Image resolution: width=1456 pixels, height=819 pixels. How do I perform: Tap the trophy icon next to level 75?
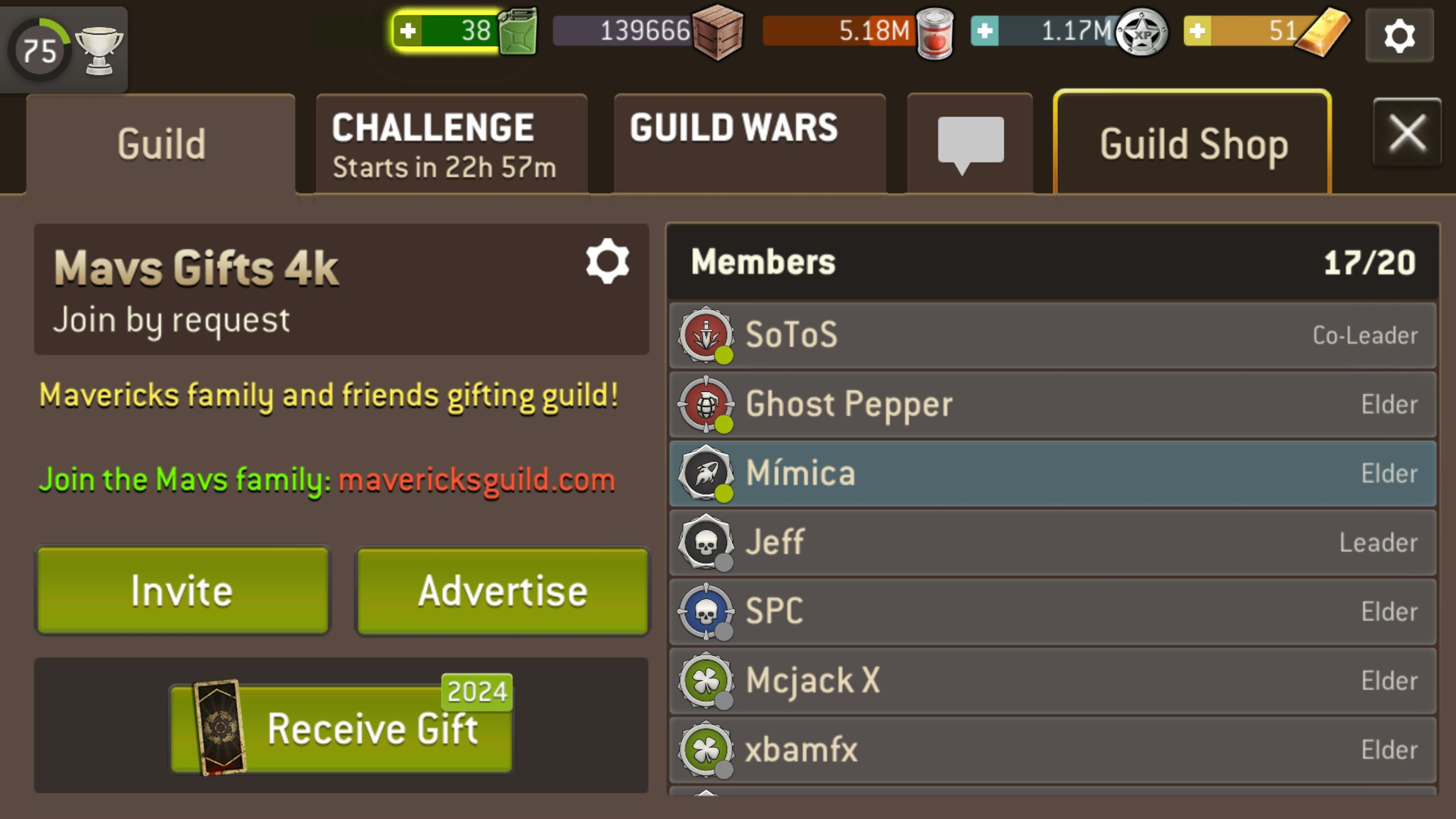[99, 51]
